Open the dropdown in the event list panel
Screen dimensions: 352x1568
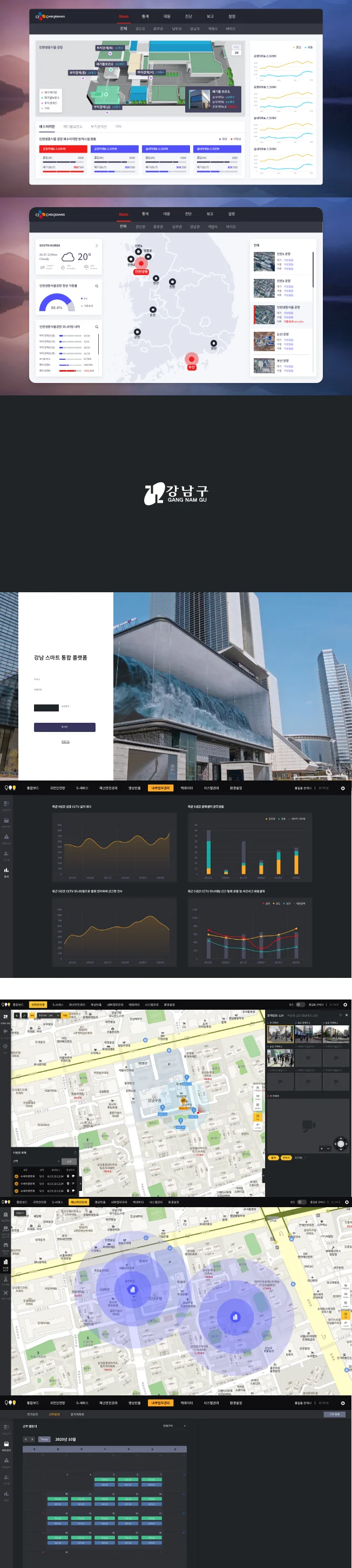pyautogui.click(x=59, y=1161)
